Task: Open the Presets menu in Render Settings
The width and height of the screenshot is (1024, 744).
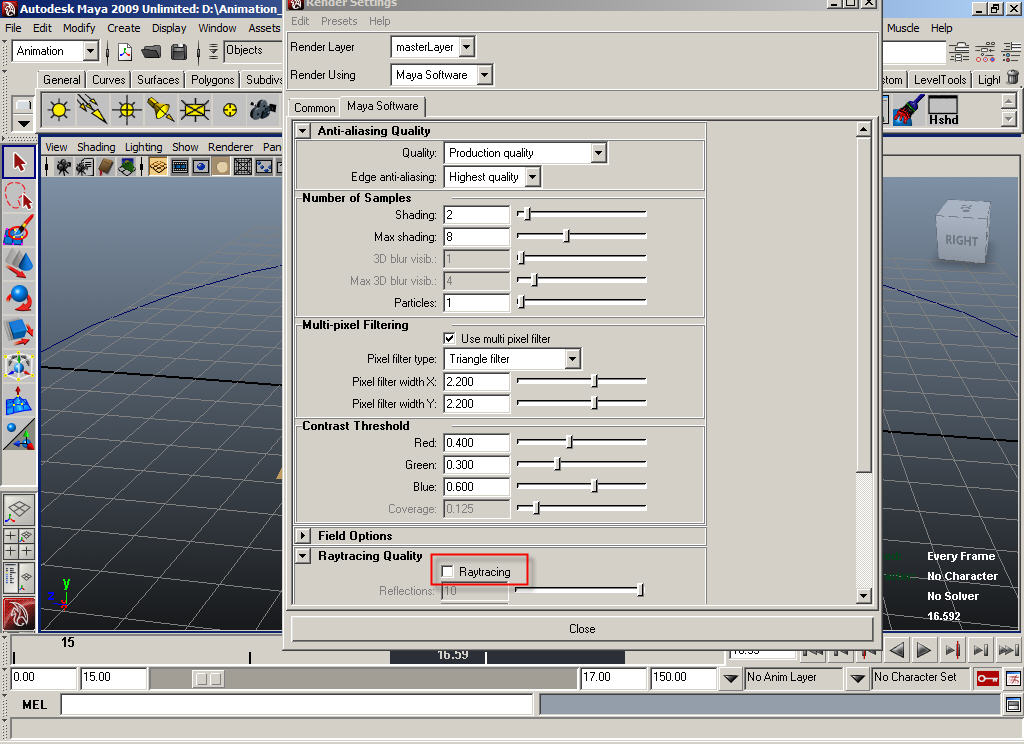Action: click(339, 21)
